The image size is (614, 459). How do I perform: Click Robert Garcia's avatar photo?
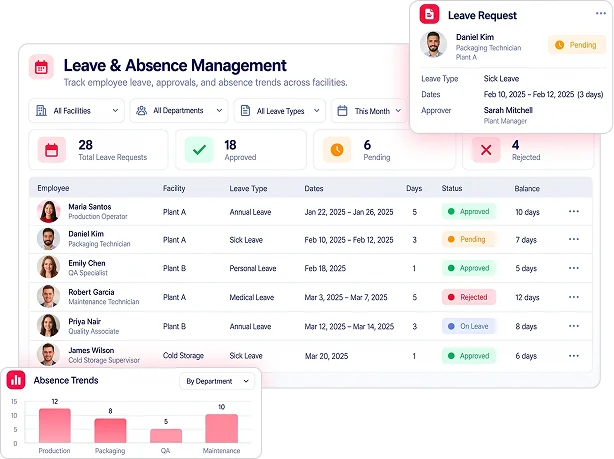tap(49, 296)
